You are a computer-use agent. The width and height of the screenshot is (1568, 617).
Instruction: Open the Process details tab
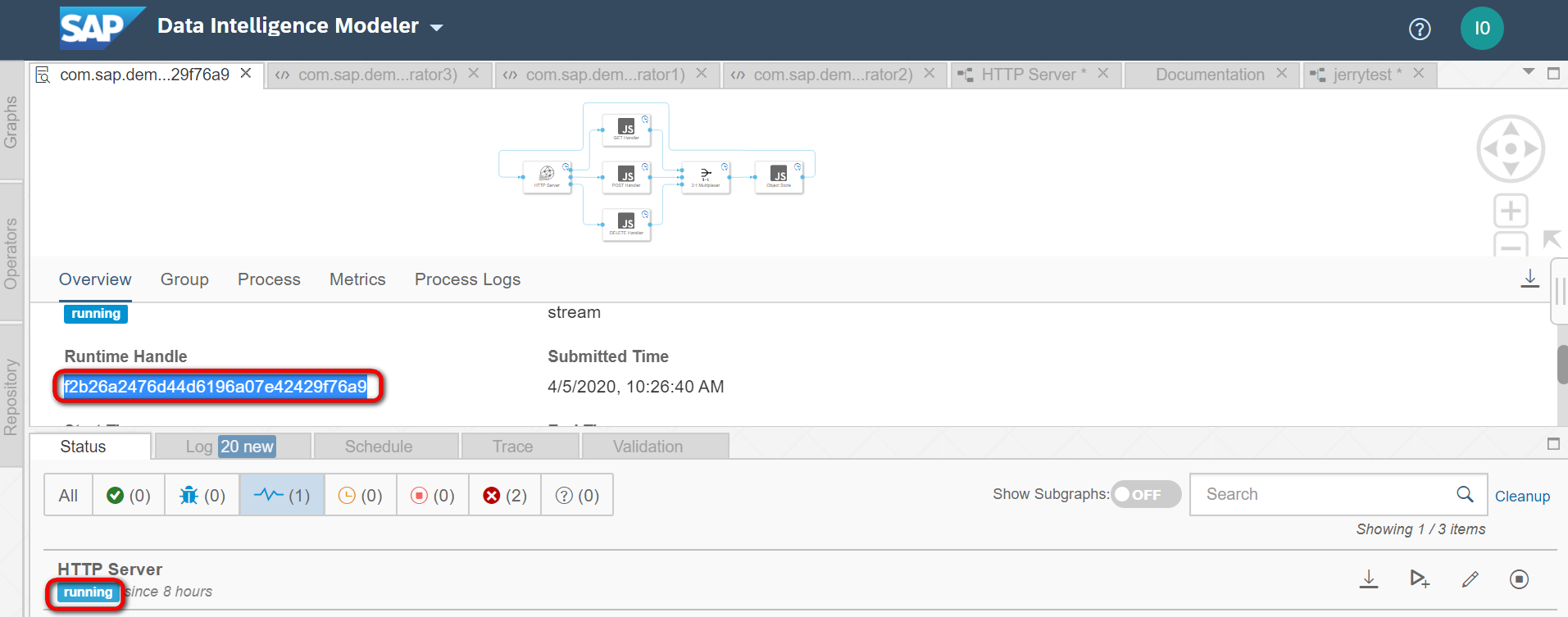[x=269, y=279]
